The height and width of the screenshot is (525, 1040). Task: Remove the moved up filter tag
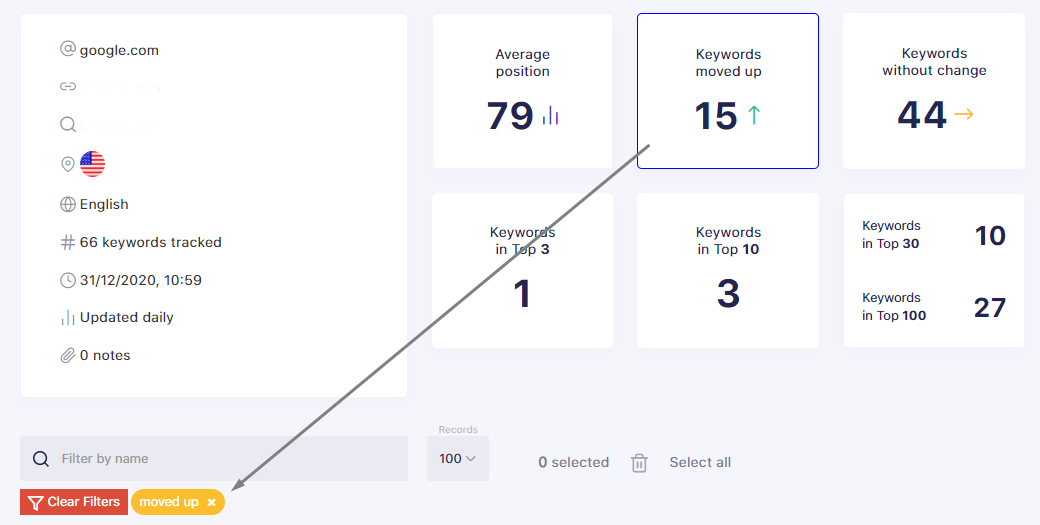(x=211, y=502)
